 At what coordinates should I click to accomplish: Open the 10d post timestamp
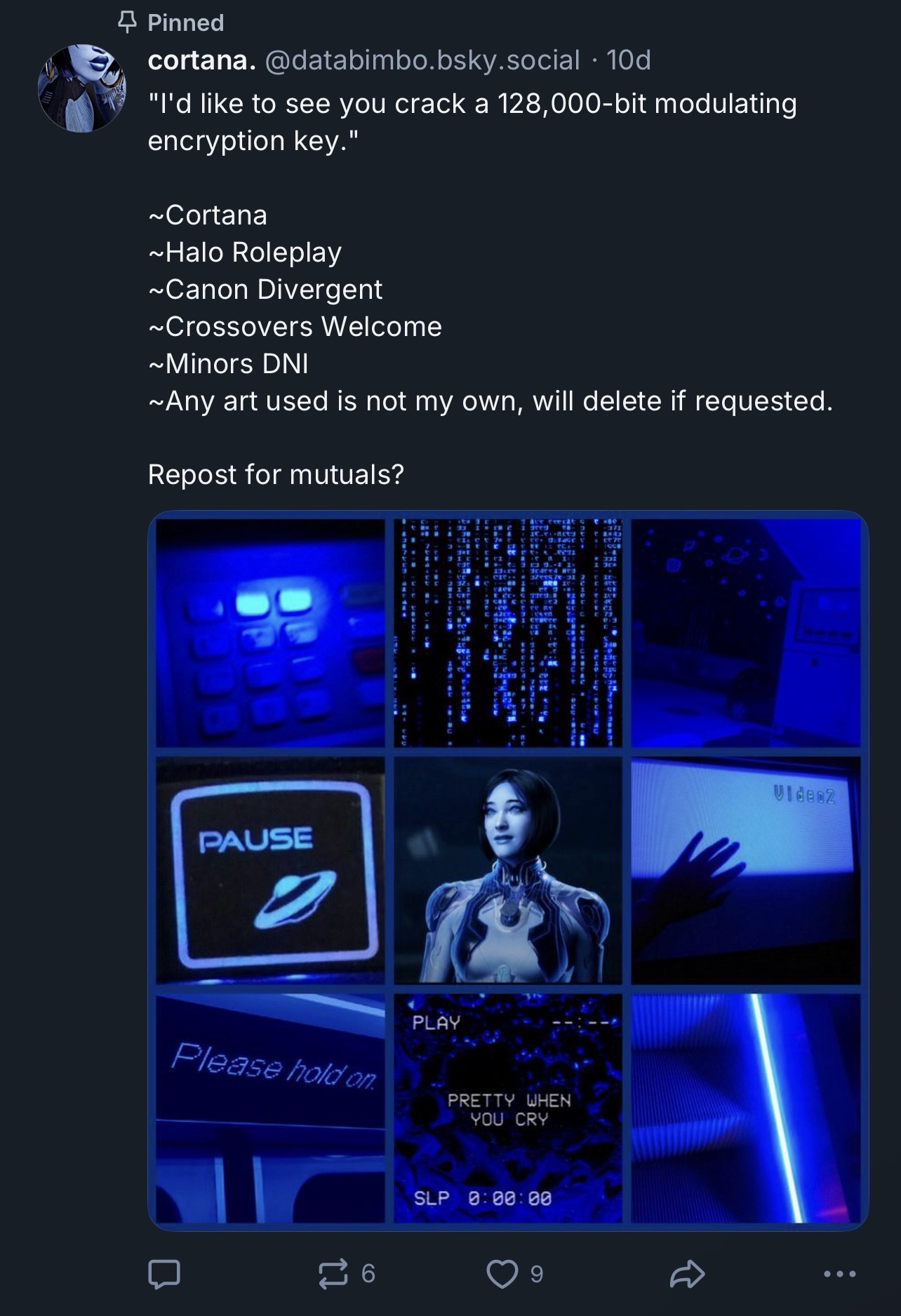(x=628, y=60)
